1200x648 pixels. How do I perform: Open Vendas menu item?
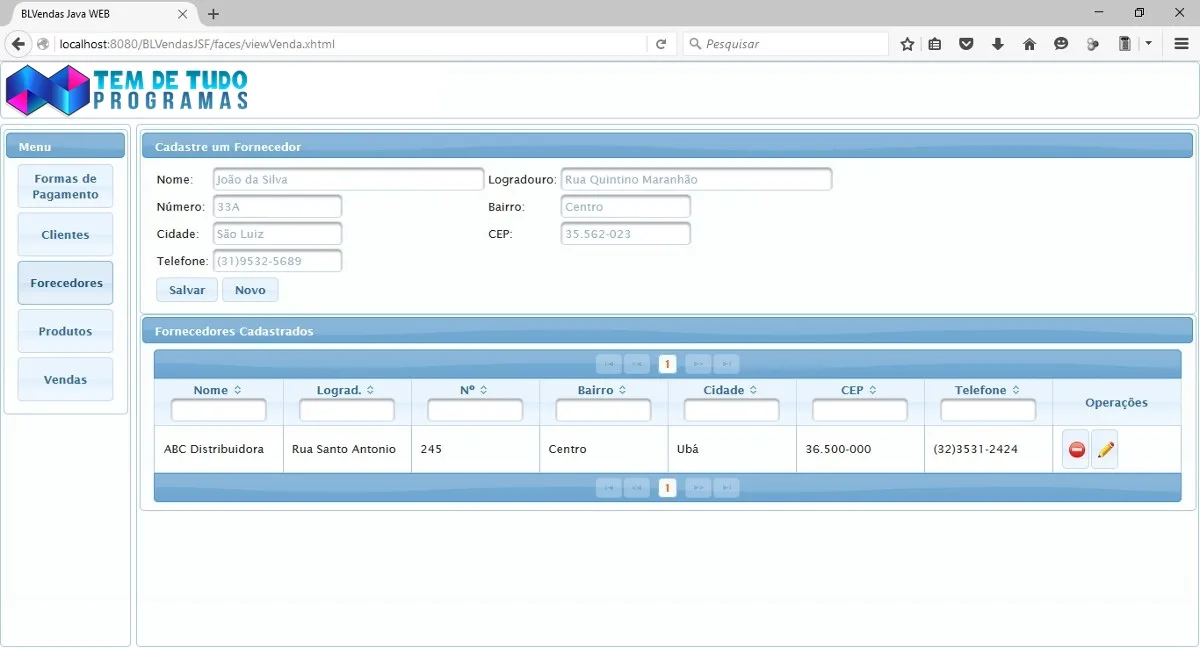[65, 380]
